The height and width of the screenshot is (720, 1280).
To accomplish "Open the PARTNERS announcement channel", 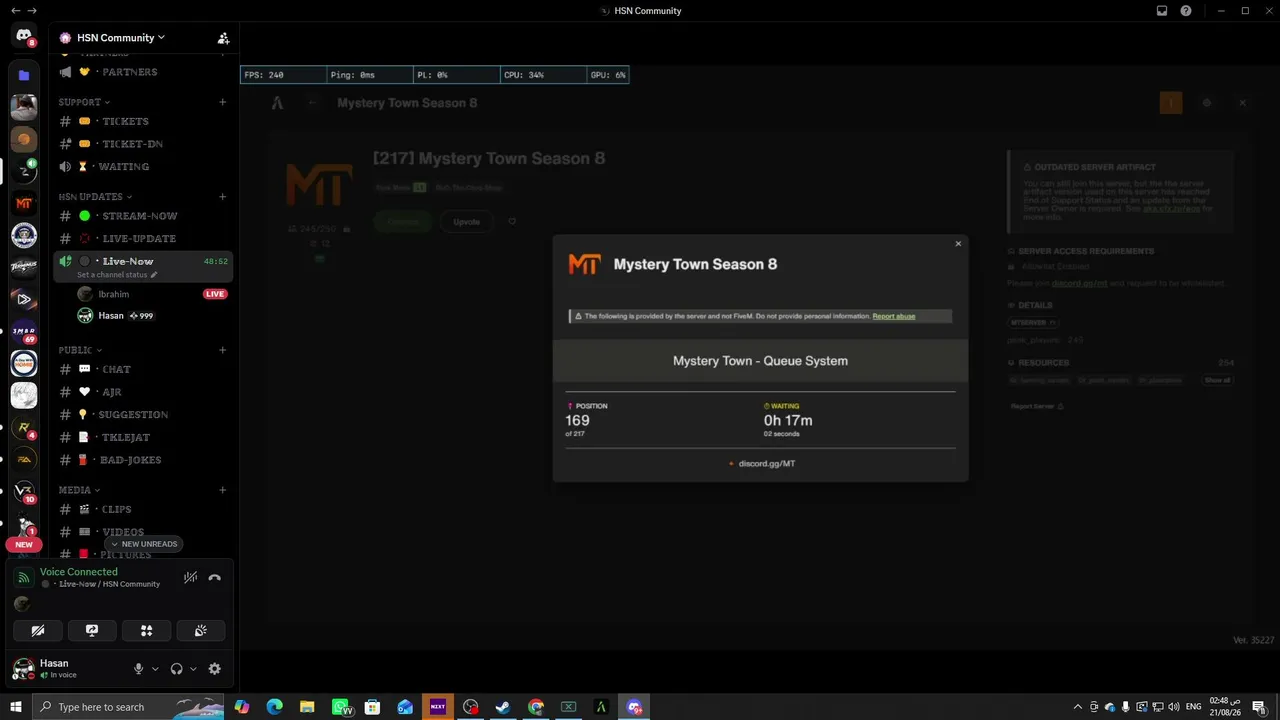I will (x=143, y=72).
